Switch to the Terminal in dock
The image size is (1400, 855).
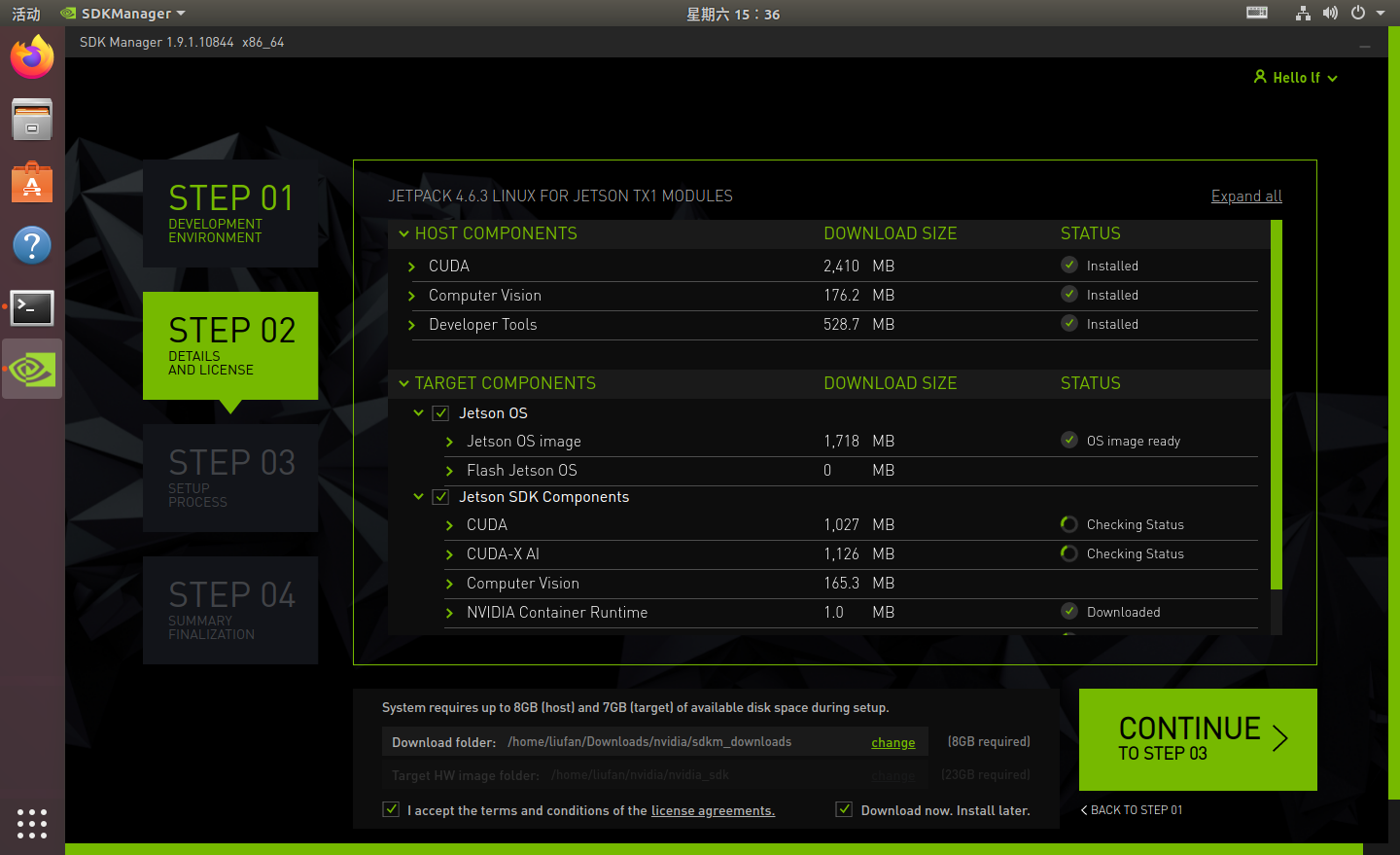click(32, 307)
